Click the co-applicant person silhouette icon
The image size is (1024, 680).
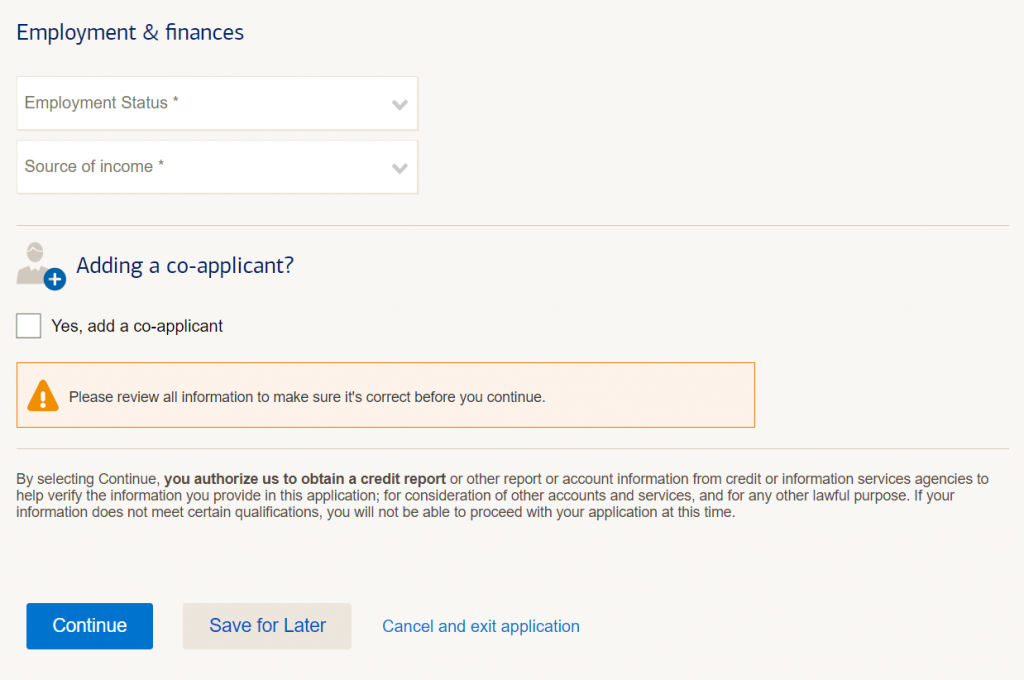point(34,263)
